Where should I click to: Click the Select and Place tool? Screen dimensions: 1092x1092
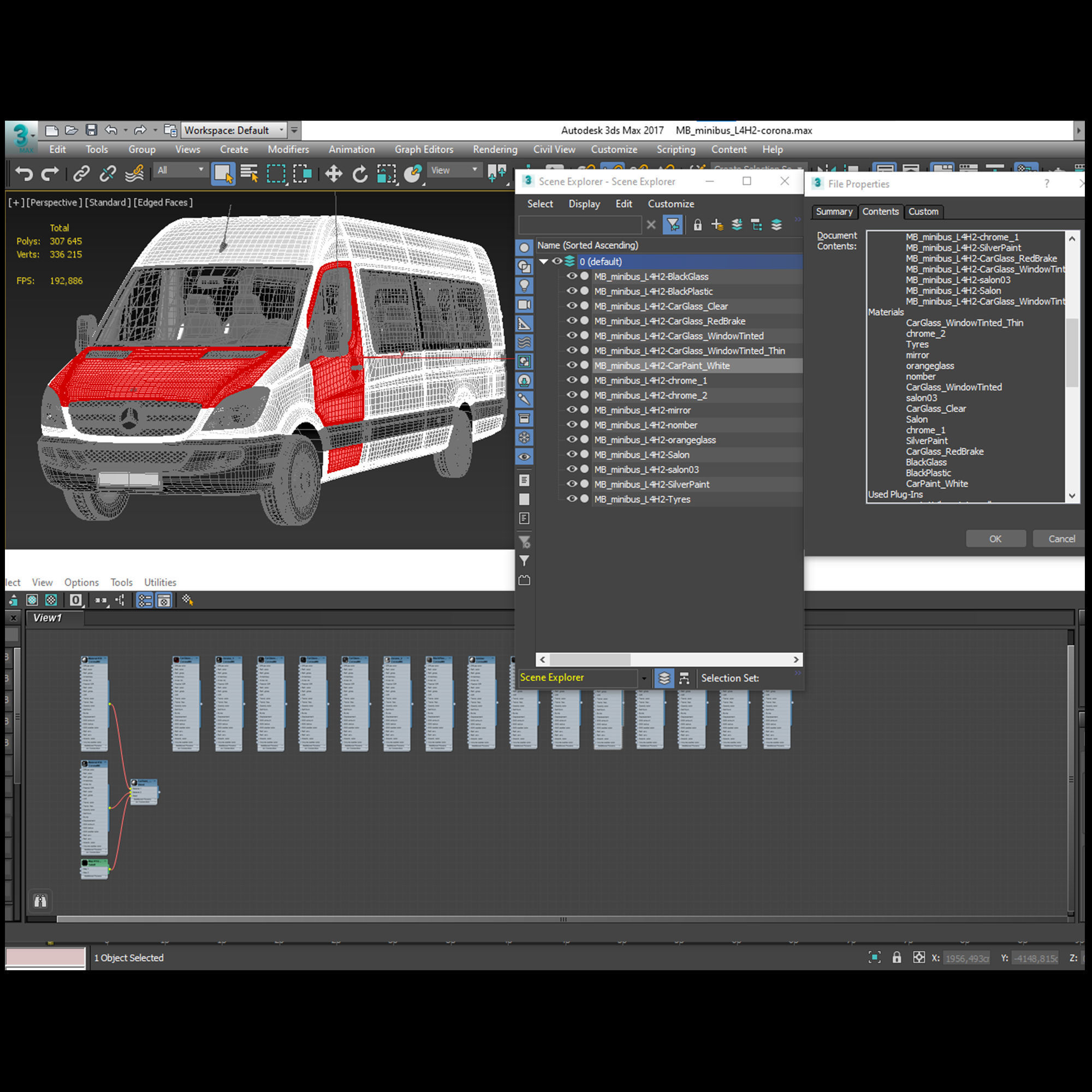(413, 174)
